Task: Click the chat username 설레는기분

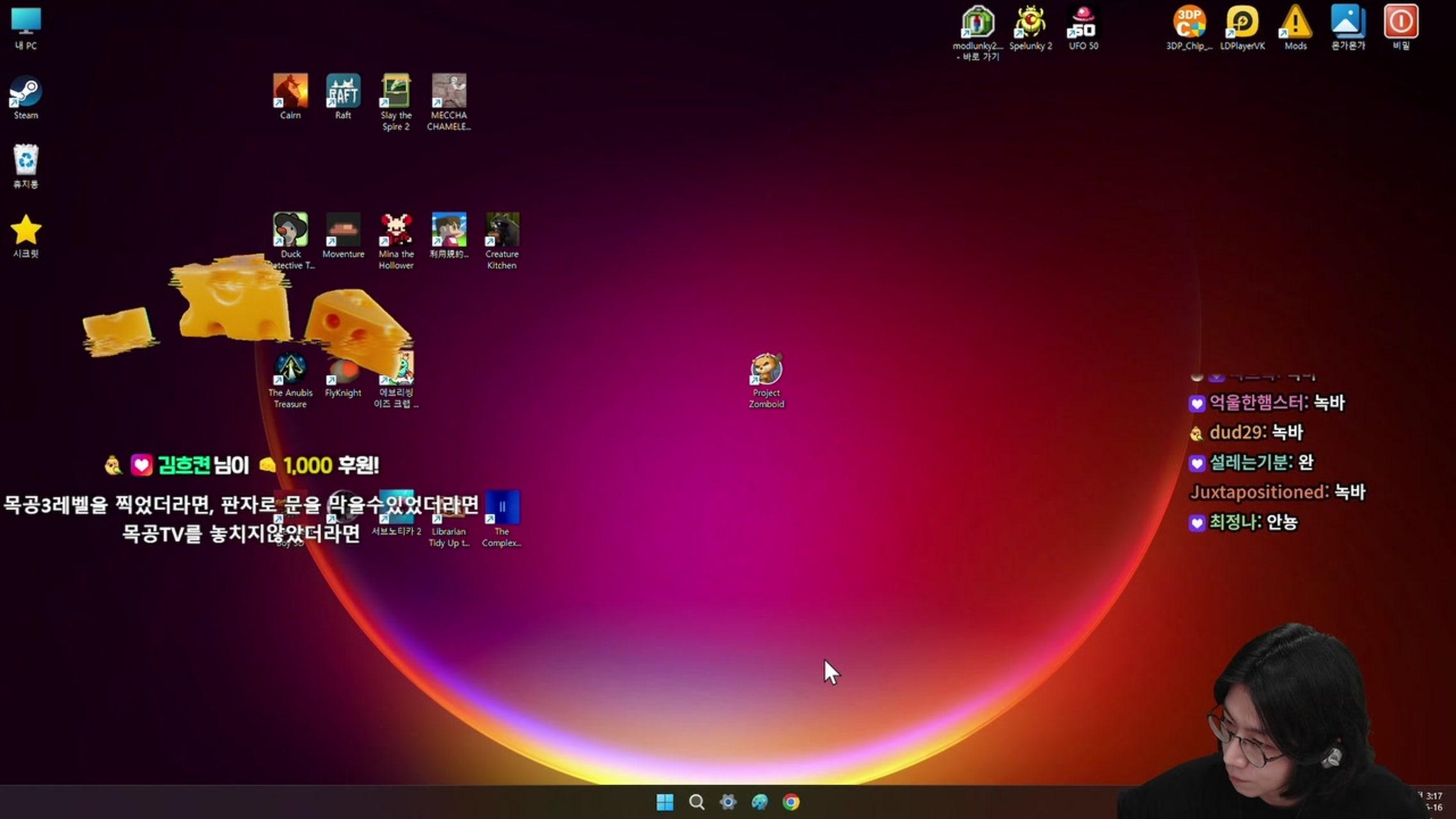Action: [1251, 463]
